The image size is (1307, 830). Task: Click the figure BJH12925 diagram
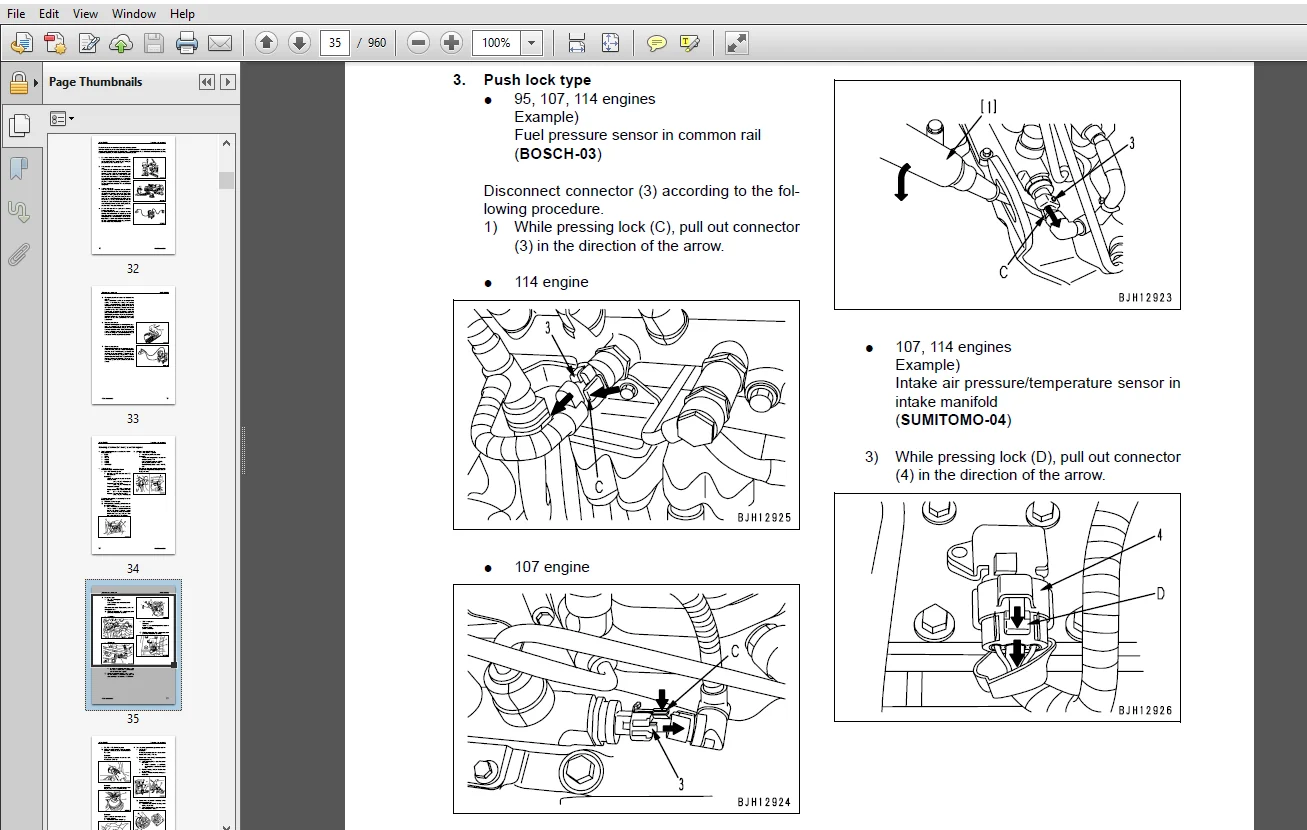point(626,415)
